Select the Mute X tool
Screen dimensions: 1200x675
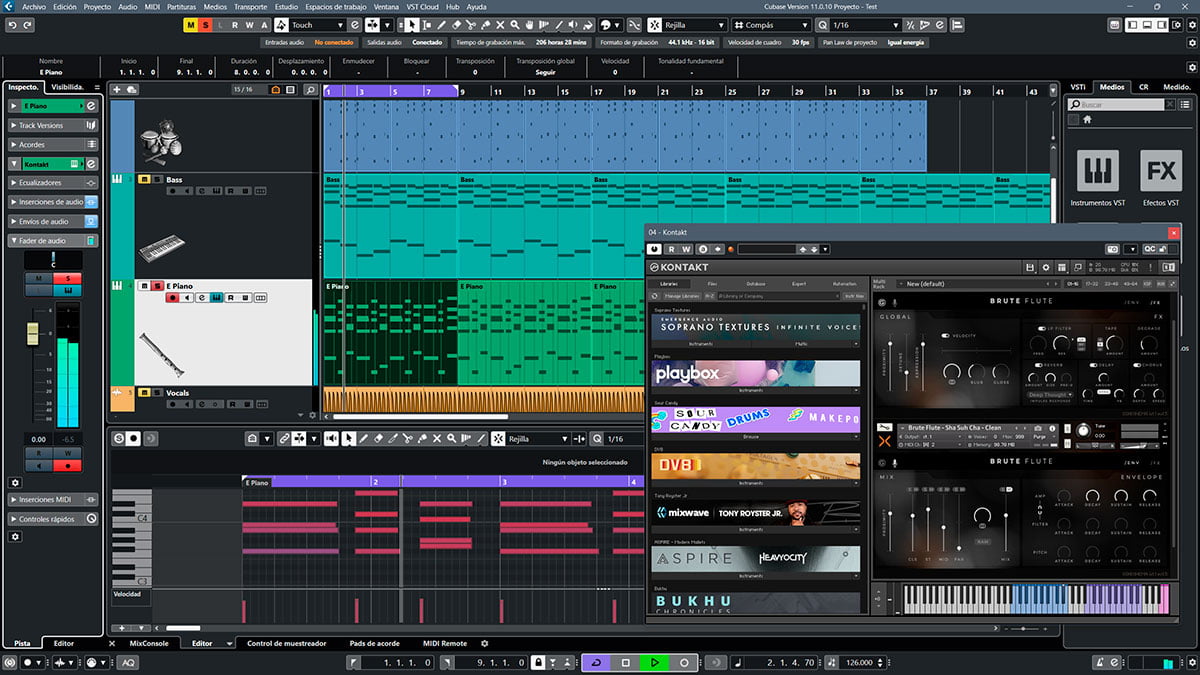point(500,24)
